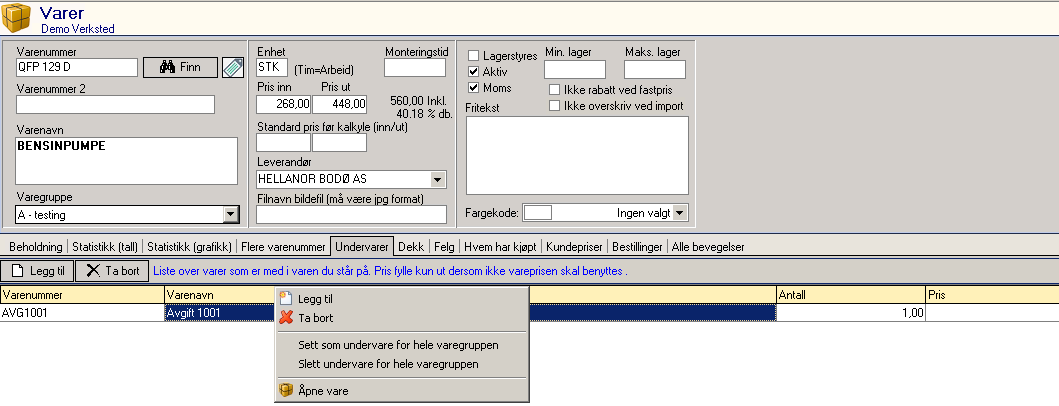Click the Fritekst text area

pyautogui.click(x=577, y=155)
